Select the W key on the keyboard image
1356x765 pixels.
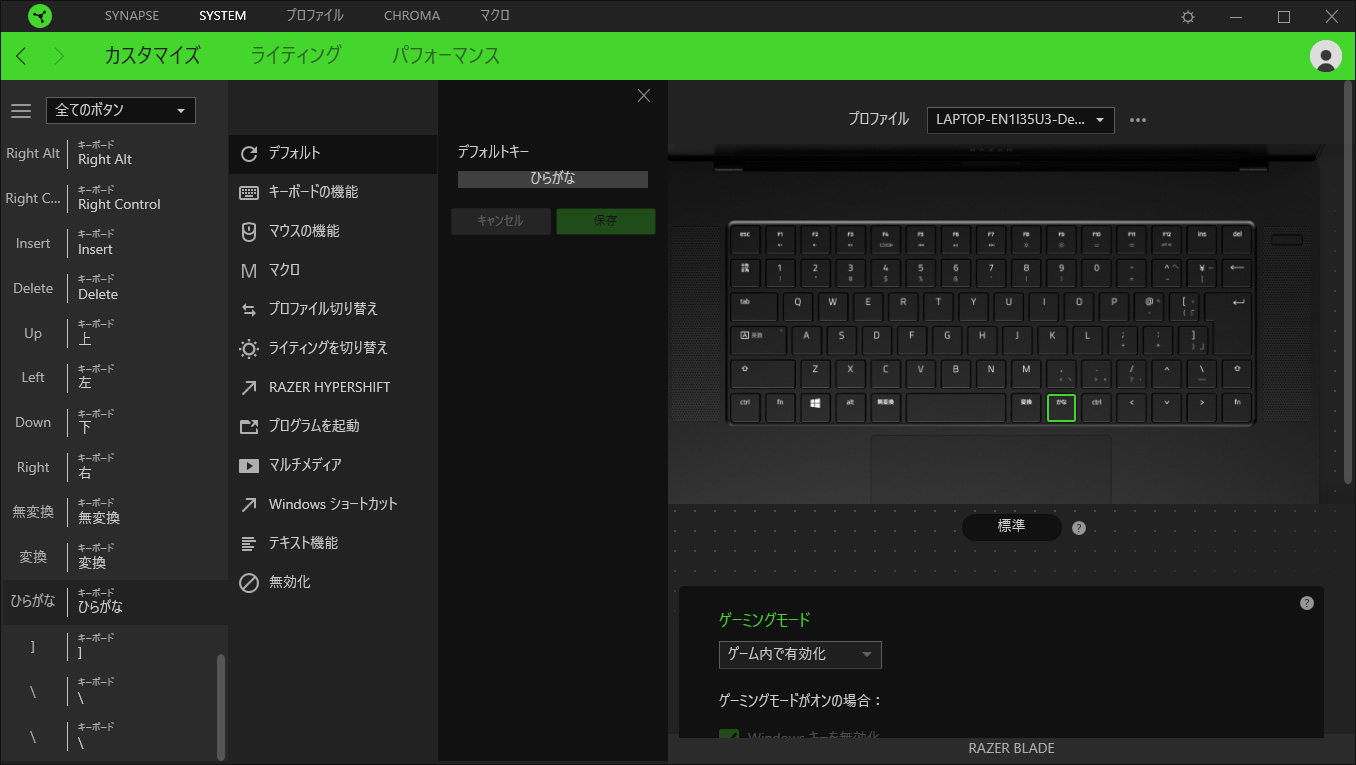[x=832, y=306]
